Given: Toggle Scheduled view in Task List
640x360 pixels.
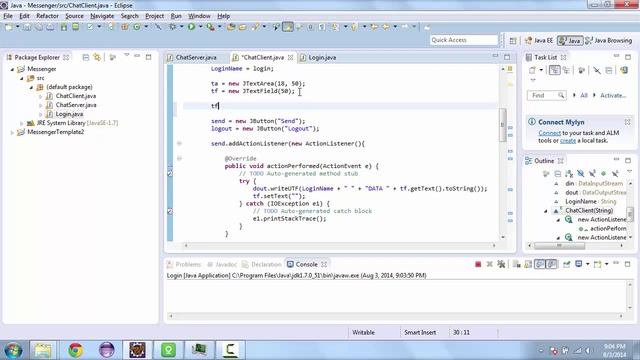Looking at the screenshot, I should 566,70.
